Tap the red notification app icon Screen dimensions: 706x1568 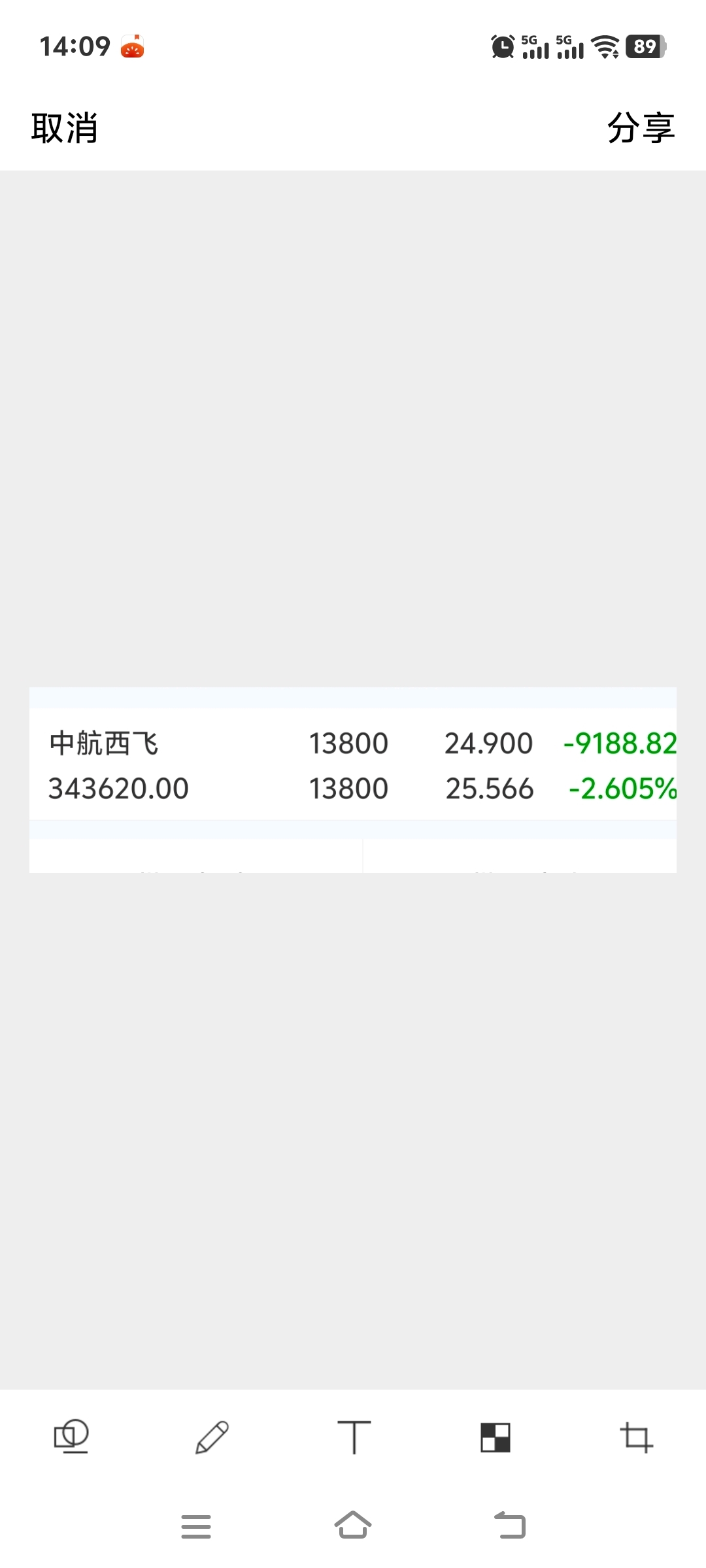(133, 46)
